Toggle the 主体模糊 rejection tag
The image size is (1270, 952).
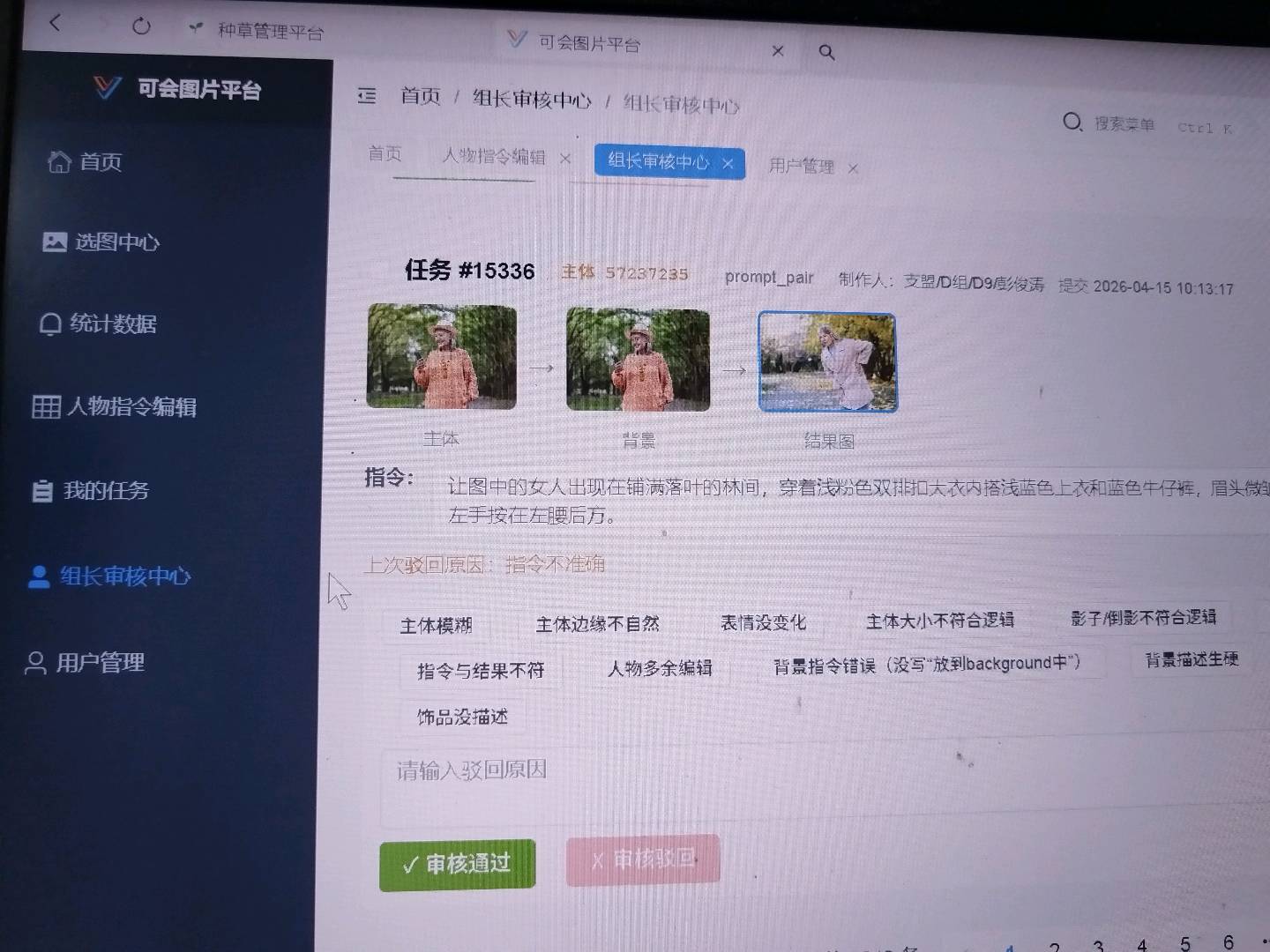[438, 625]
